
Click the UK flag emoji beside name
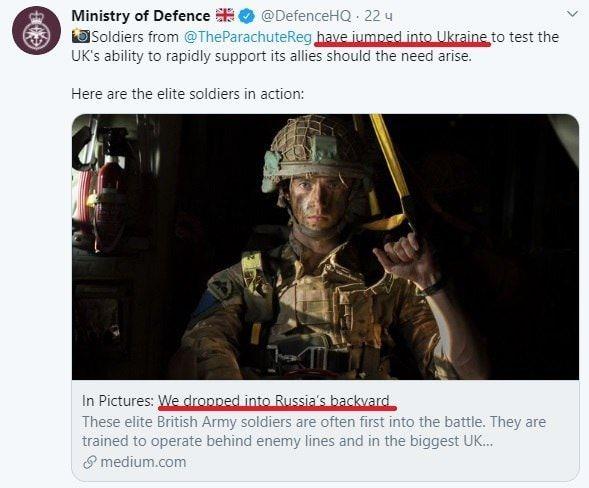225,16
